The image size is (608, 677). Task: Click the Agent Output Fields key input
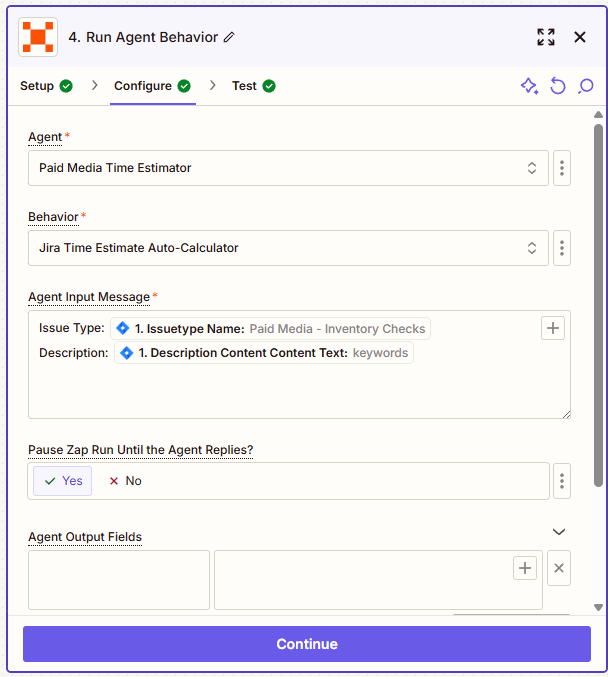119,580
